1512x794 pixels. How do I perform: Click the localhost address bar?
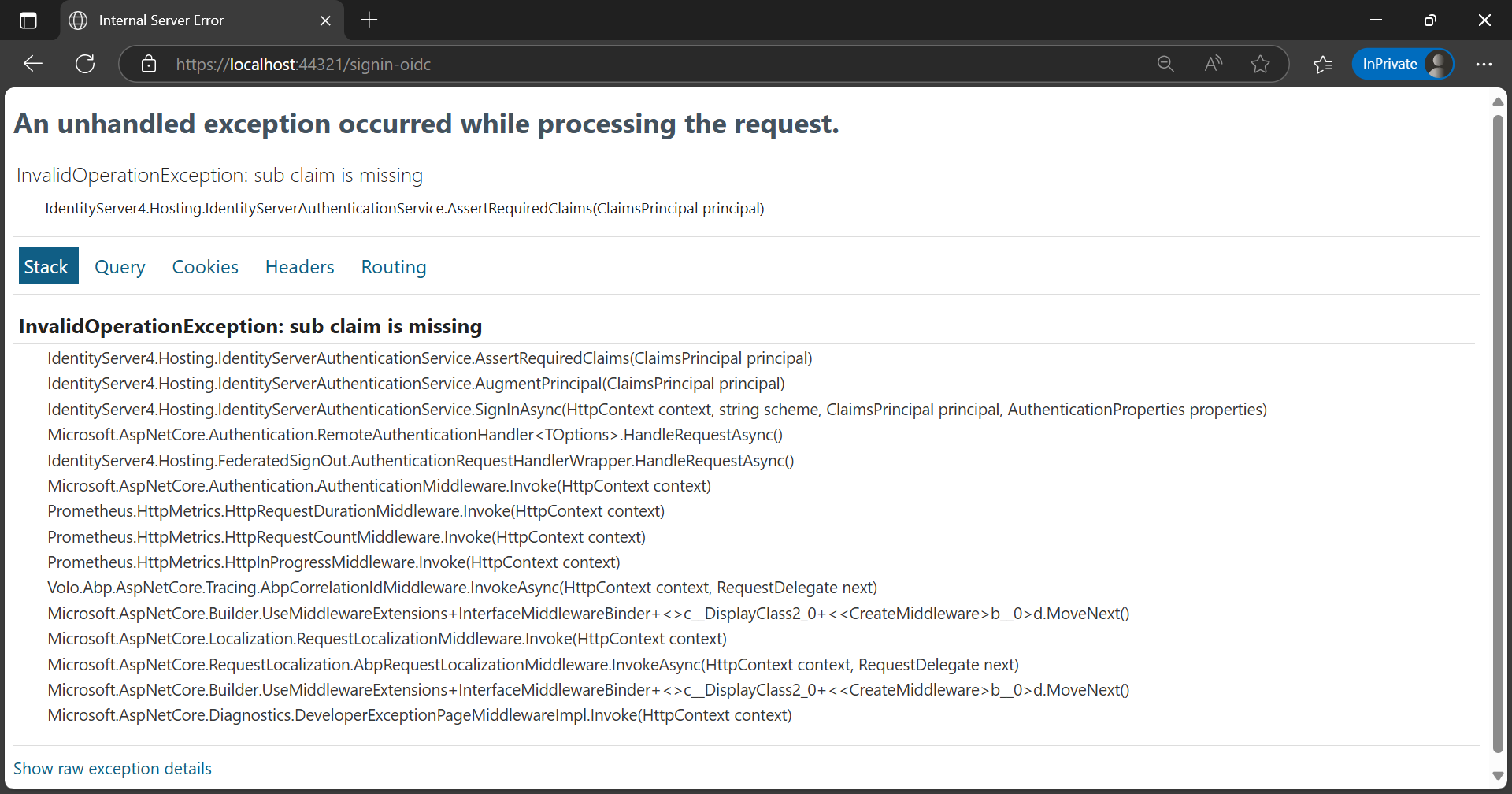(630, 64)
